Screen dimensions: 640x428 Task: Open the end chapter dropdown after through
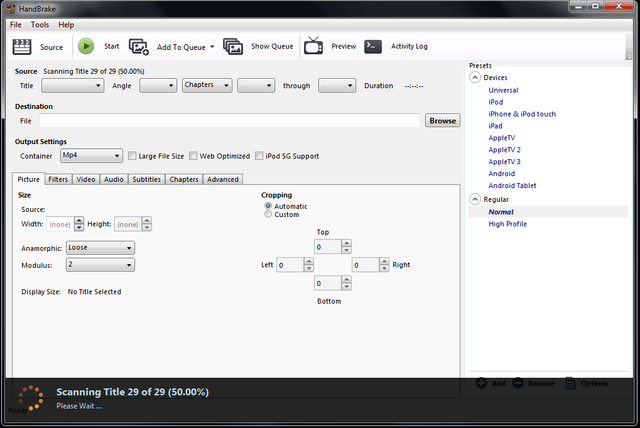(x=337, y=86)
